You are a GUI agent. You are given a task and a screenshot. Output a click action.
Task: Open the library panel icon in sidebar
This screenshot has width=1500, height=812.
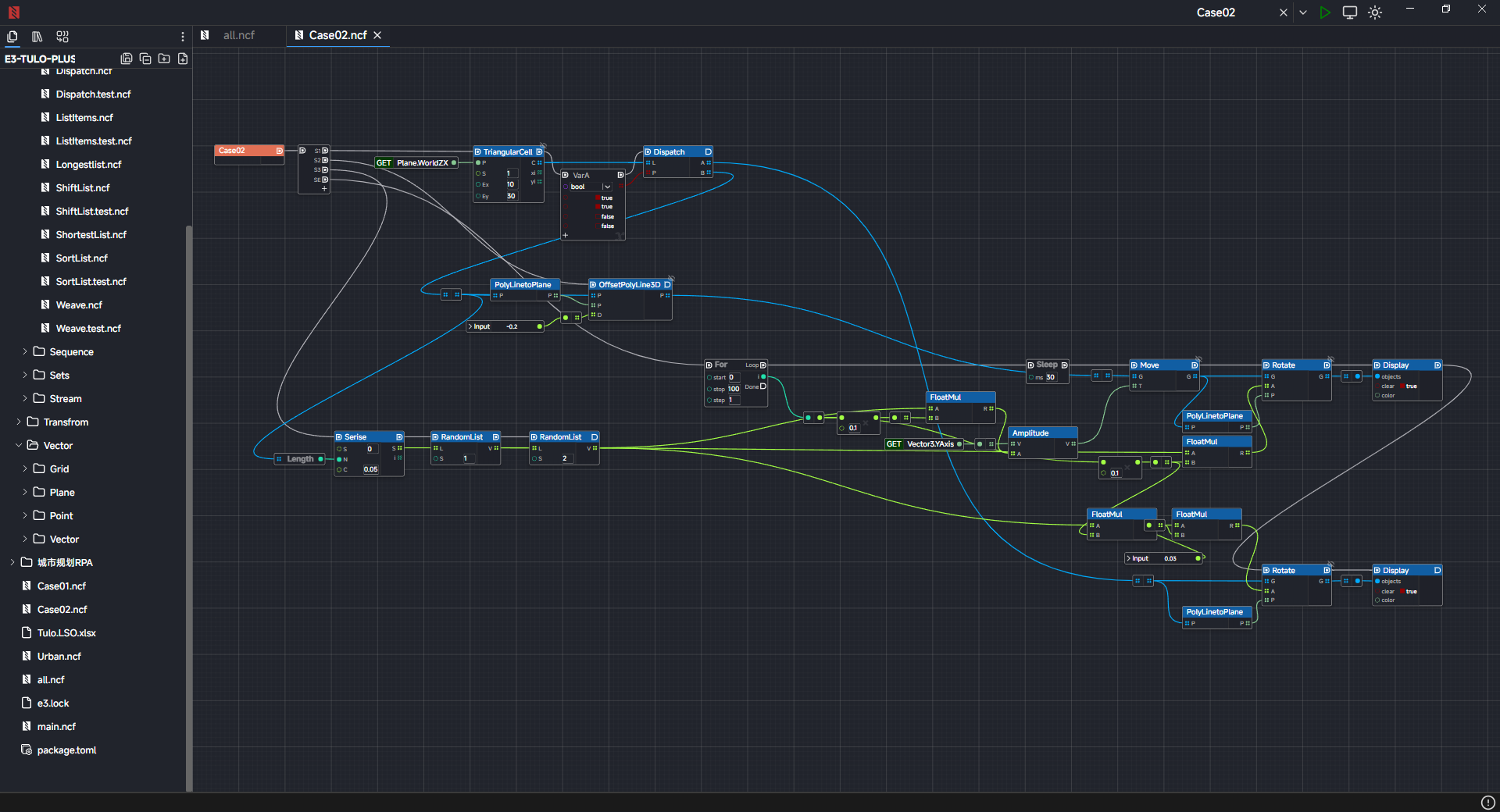(x=37, y=37)
